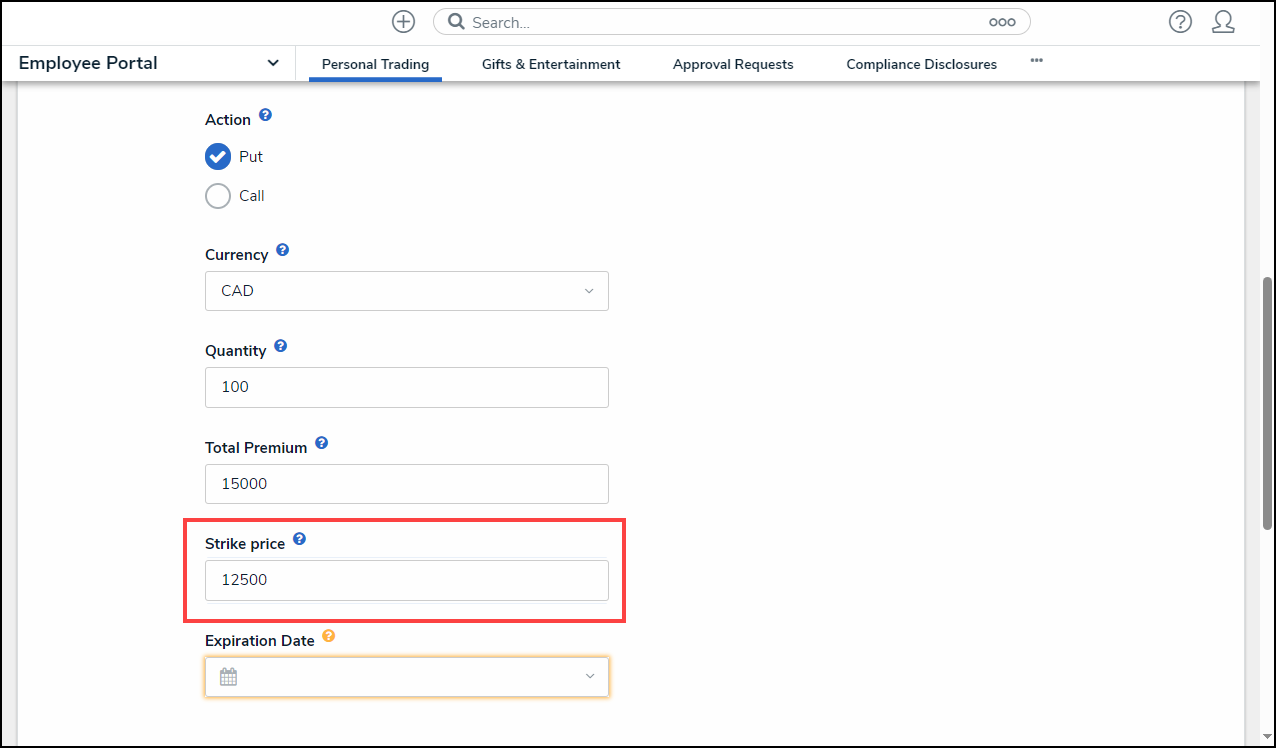Click the Strike price help icon
Viewport: 1276px width, 748px height.
(299, 539)
